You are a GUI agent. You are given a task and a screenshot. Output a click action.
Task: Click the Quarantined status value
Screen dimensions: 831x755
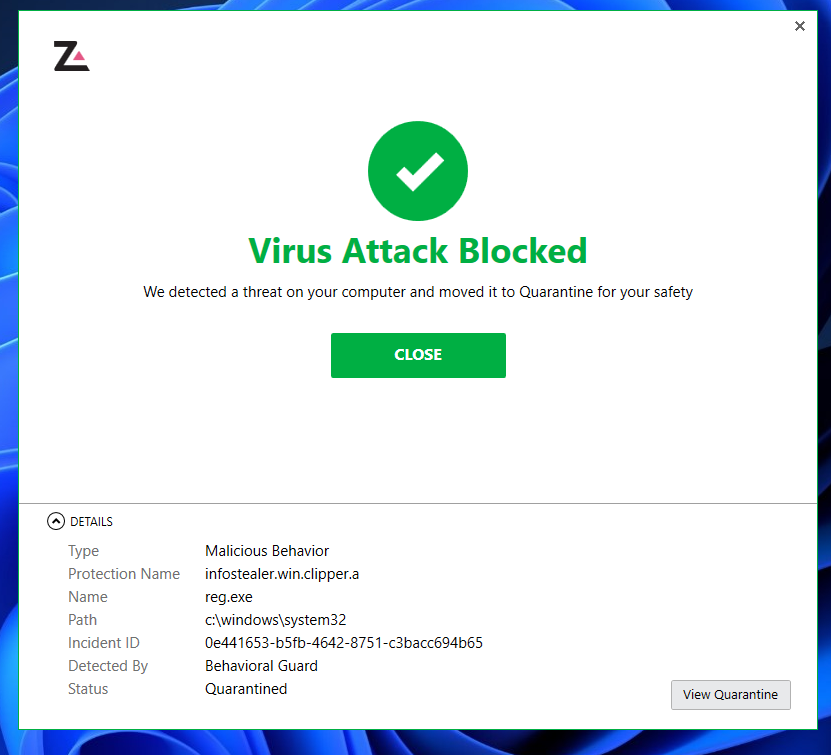click(246, 689)
